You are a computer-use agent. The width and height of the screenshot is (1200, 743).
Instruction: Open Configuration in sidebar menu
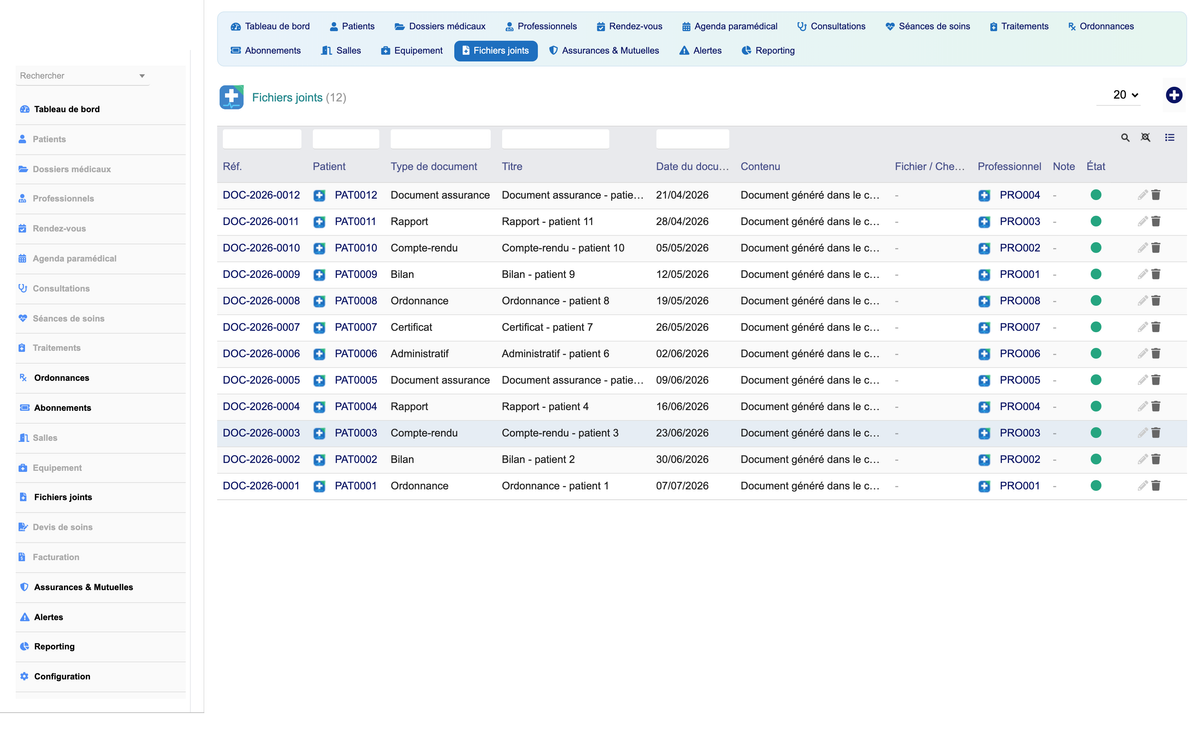62,677
